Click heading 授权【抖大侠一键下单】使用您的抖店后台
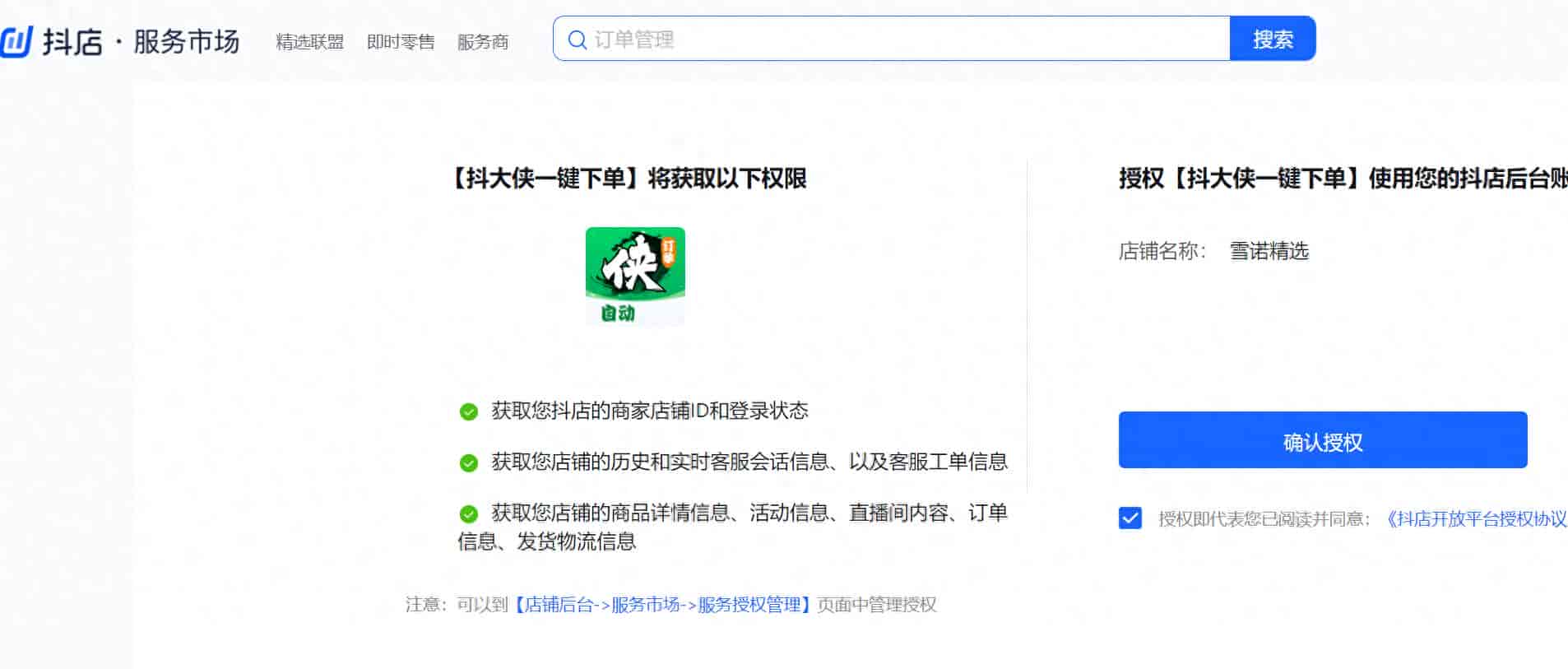Image resolution: width=1568 pixels, height=669 pixels. (x=1343, y=179)
